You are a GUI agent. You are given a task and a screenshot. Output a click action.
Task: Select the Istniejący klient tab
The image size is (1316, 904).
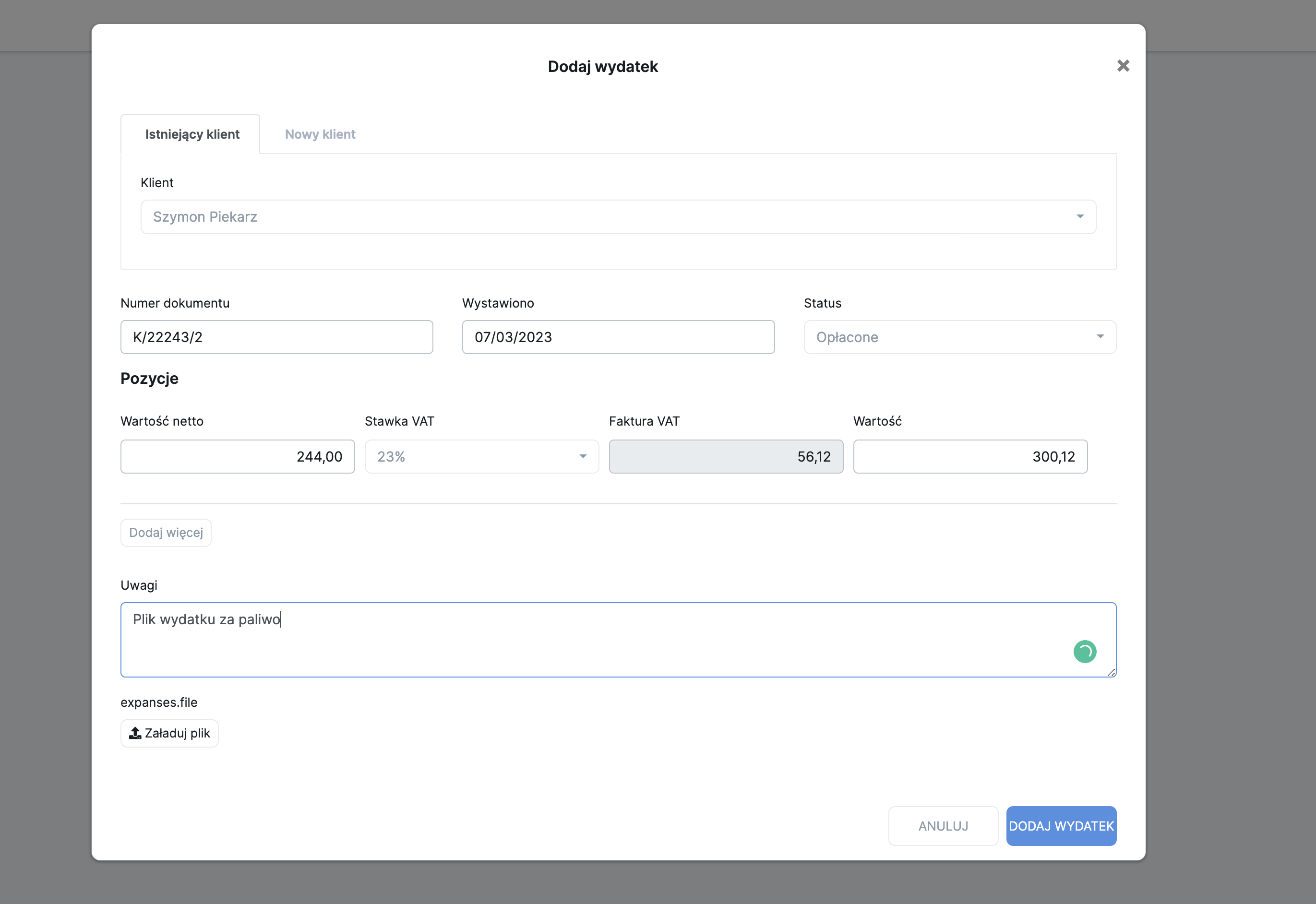tap(192, 134)
